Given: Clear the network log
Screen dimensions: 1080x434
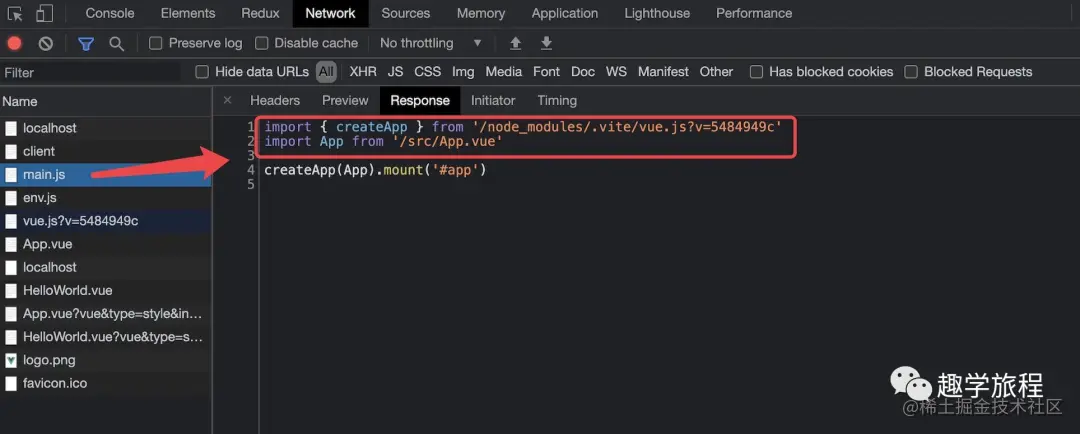Looking at the screenshot, I should pyautogui.click(x=45, y=43).
